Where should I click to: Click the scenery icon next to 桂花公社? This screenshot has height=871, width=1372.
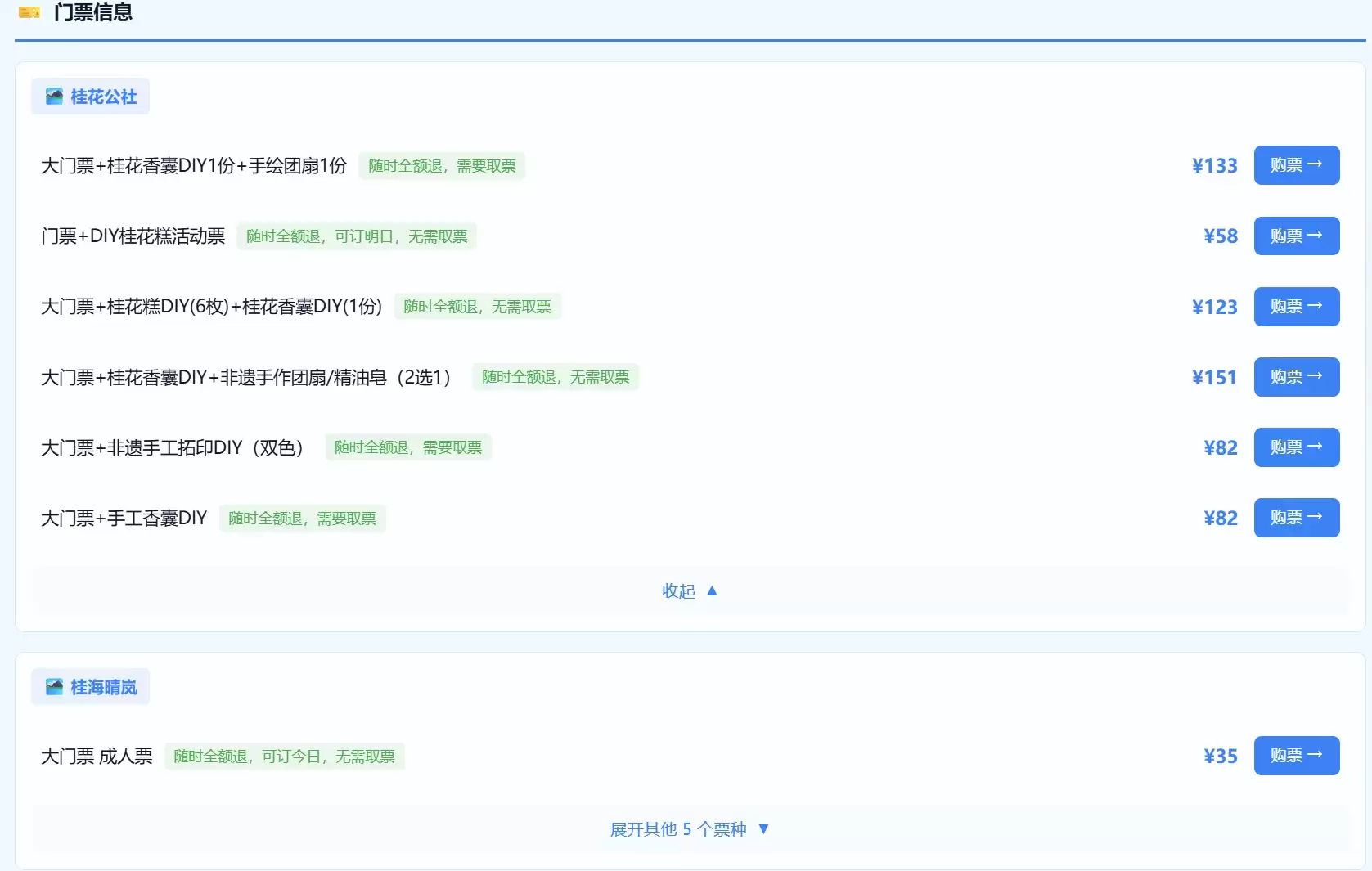[x=54, y=97]
